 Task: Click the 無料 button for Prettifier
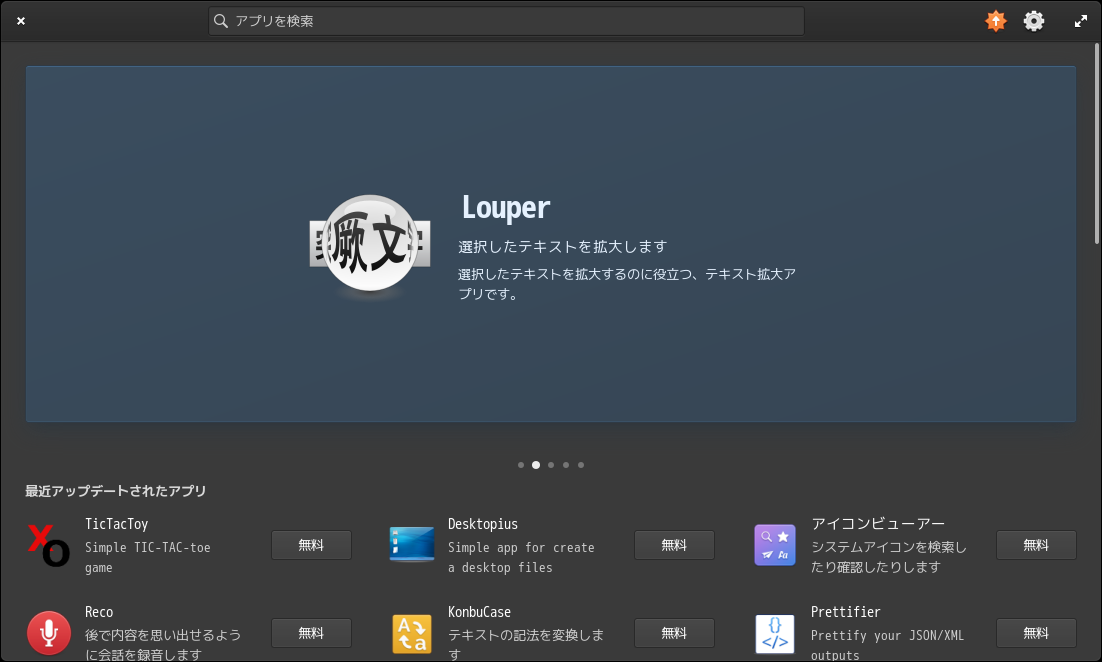coord(1036,633)
